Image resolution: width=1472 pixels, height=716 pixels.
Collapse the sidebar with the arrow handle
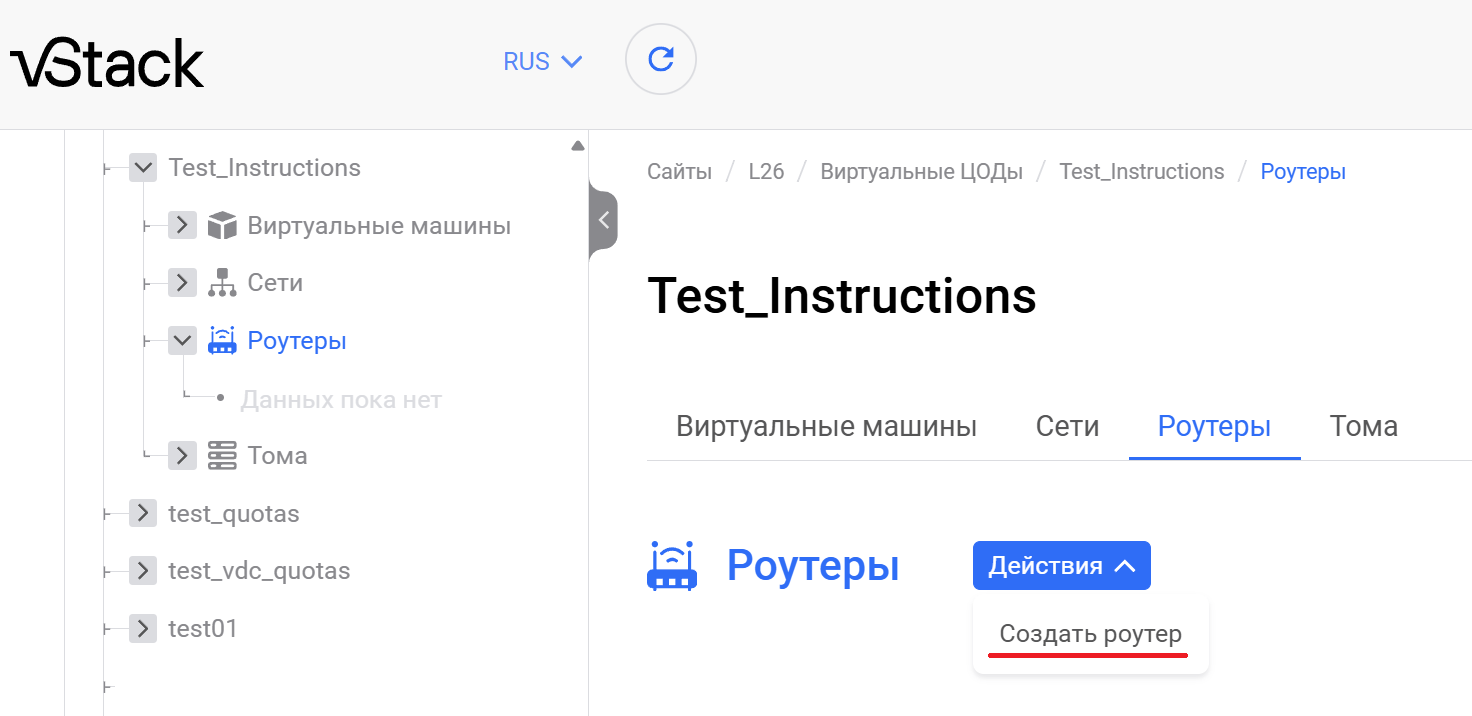pyautogui.click(x=603, y=220)
